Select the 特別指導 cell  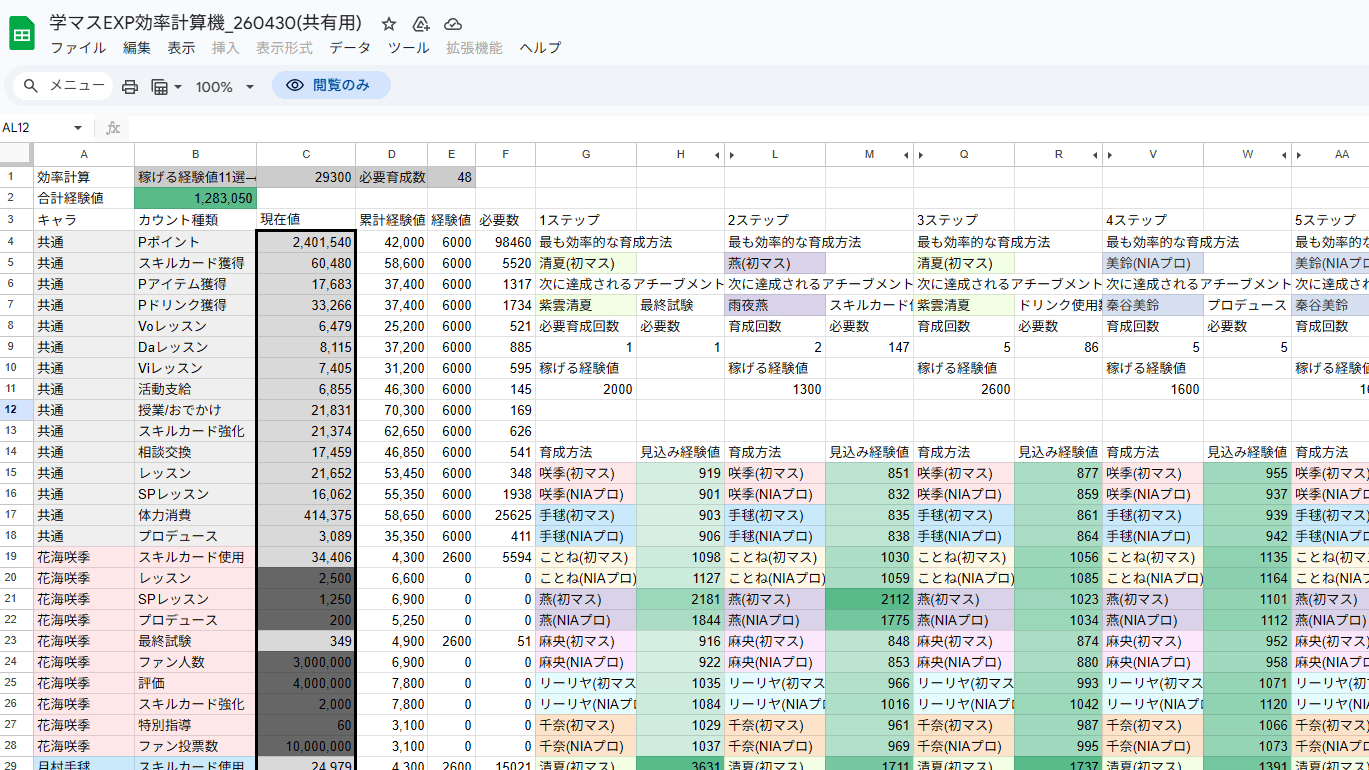[x=195, y=725]
